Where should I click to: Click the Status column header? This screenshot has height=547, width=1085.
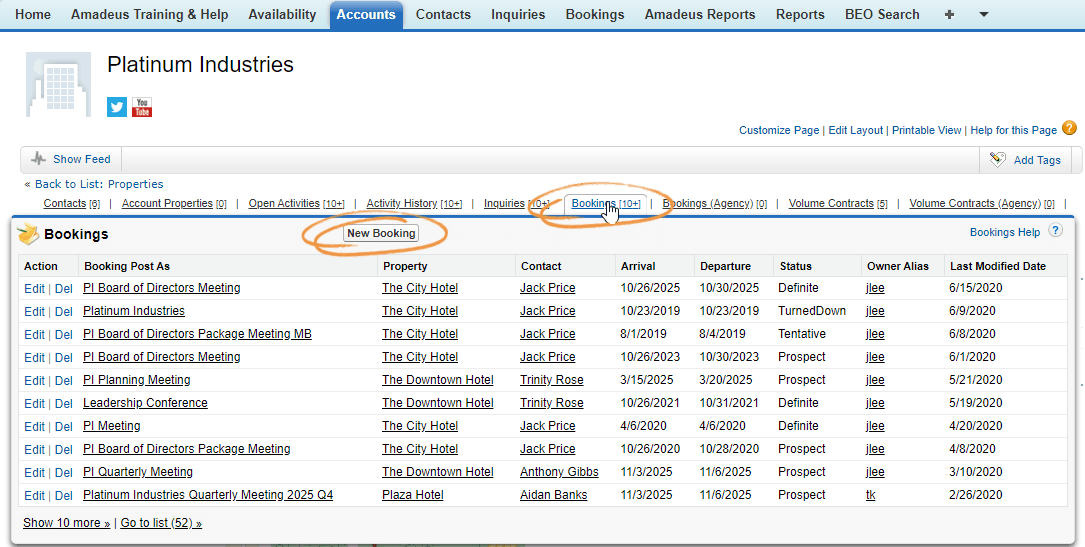(x=796, y=266)
